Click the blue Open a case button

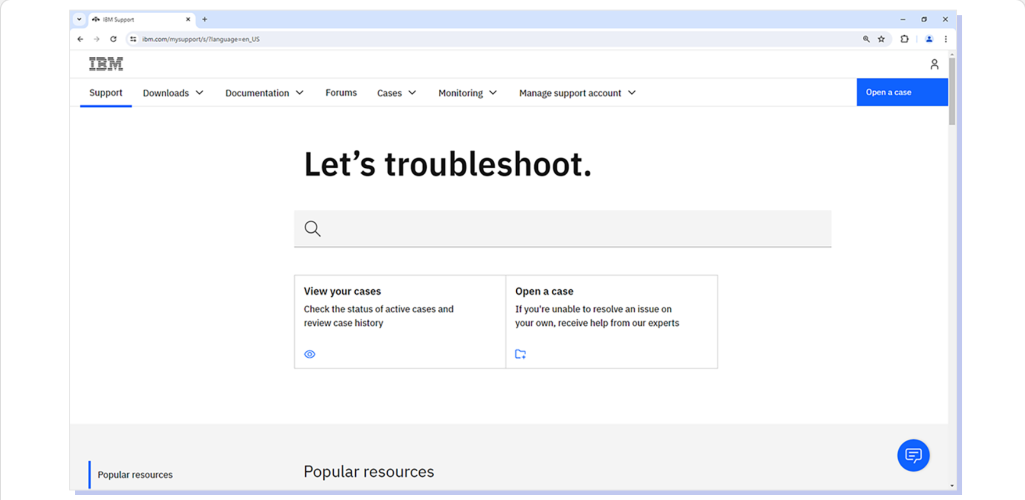coord(902,92)
